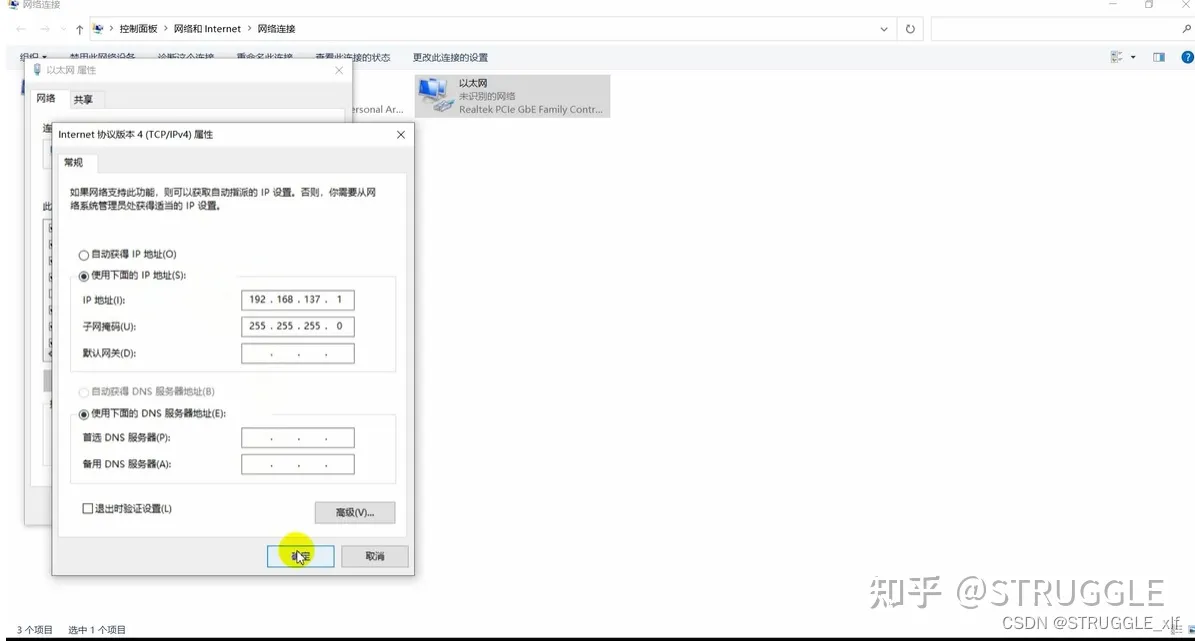The height and width of the screenshot is (641, 1195).
Task: Confirm with the 确定 button
Action: click(300, 556)
